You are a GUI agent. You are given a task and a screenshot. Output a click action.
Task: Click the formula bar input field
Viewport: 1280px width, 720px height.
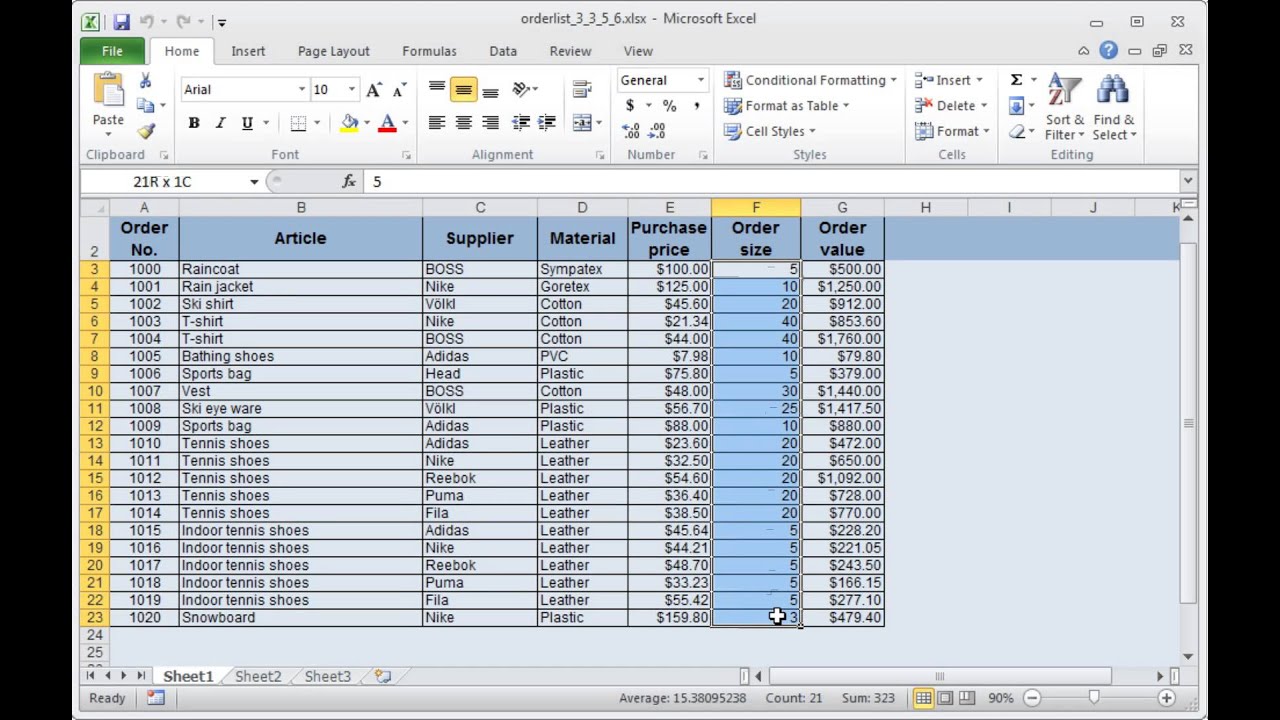[770, 181]
